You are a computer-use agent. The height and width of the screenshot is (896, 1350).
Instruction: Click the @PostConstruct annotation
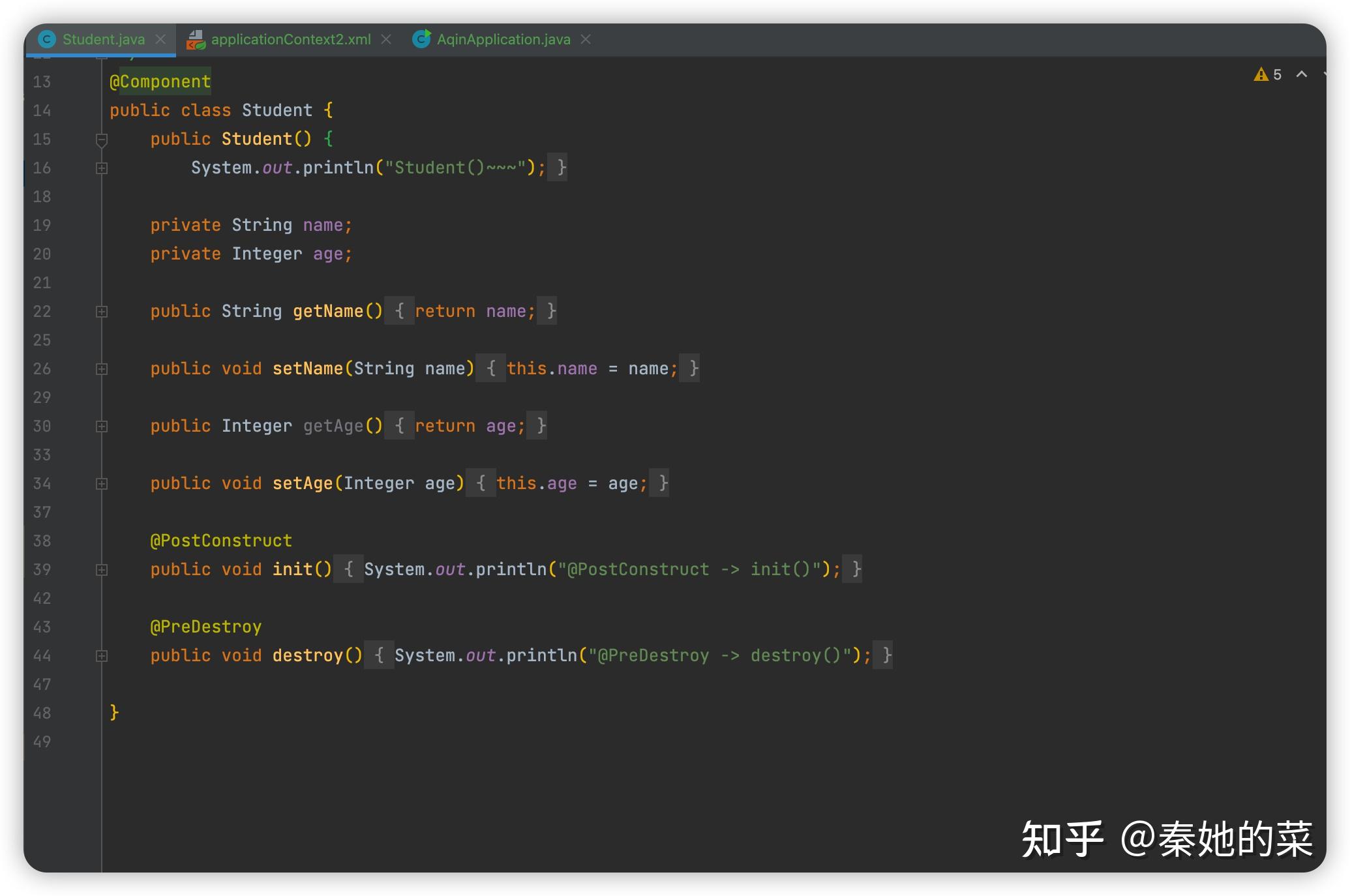(x=221, y=541)
